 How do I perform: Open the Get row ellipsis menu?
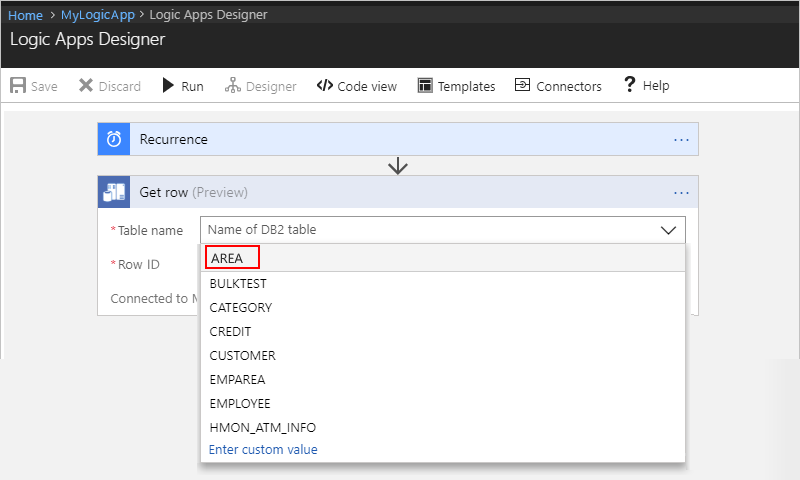(681, 193)
